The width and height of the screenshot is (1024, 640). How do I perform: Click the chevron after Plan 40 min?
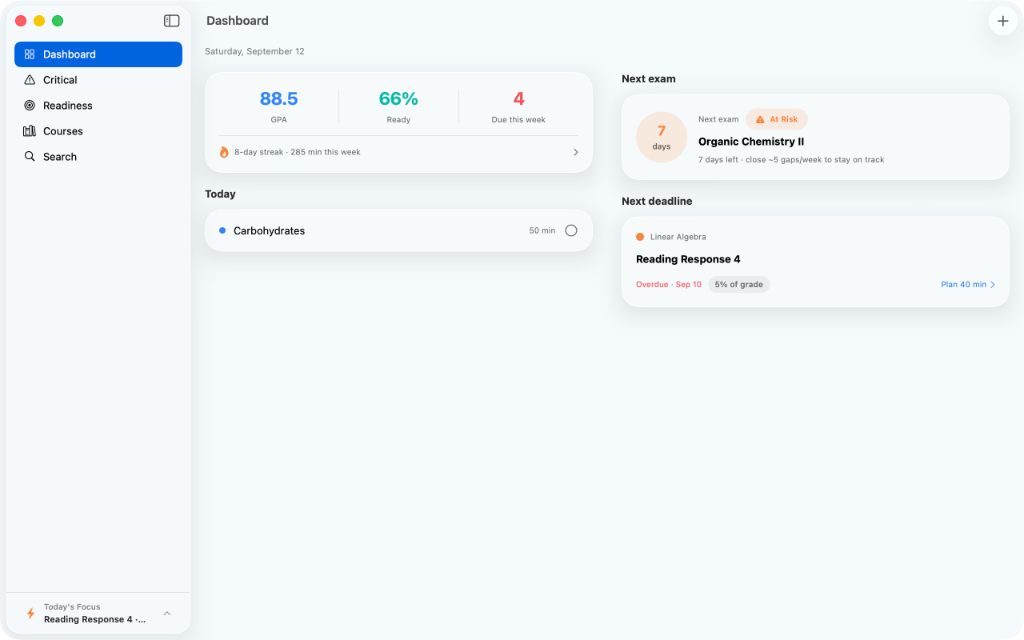click(993, 285)
